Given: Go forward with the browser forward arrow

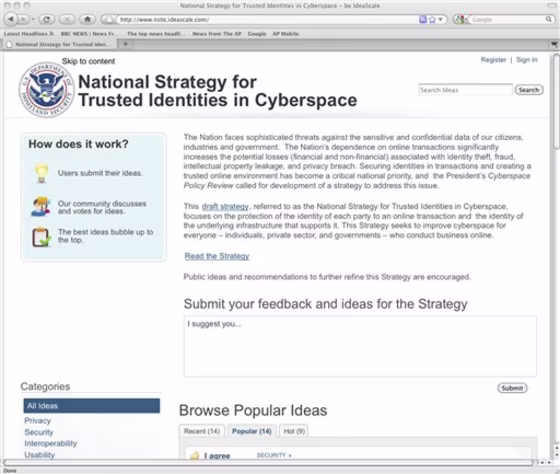Looking at the screenshot, I should pos(23,19).
